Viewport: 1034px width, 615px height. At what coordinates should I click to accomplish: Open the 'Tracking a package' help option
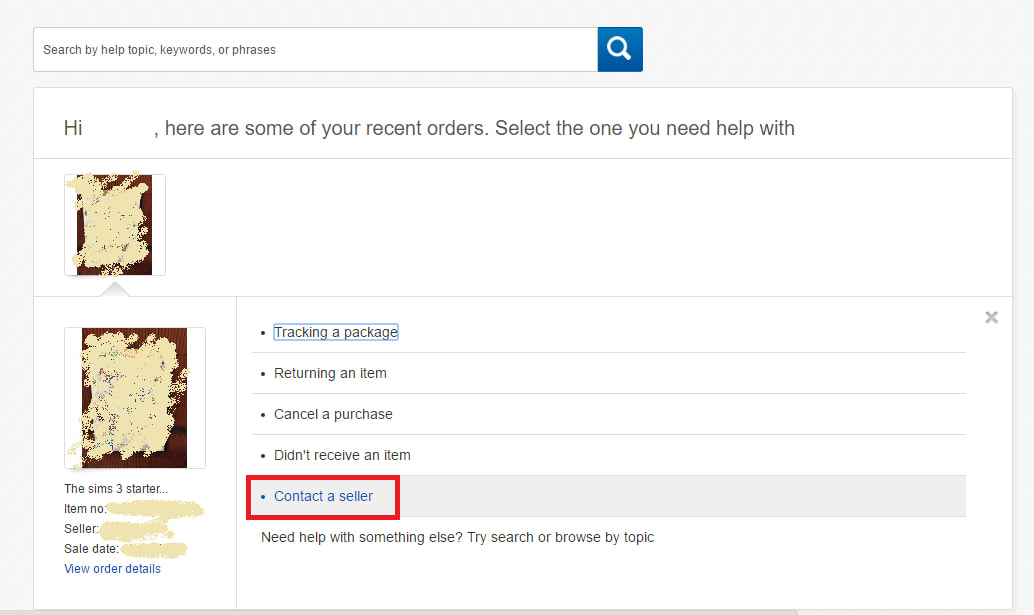335,332
